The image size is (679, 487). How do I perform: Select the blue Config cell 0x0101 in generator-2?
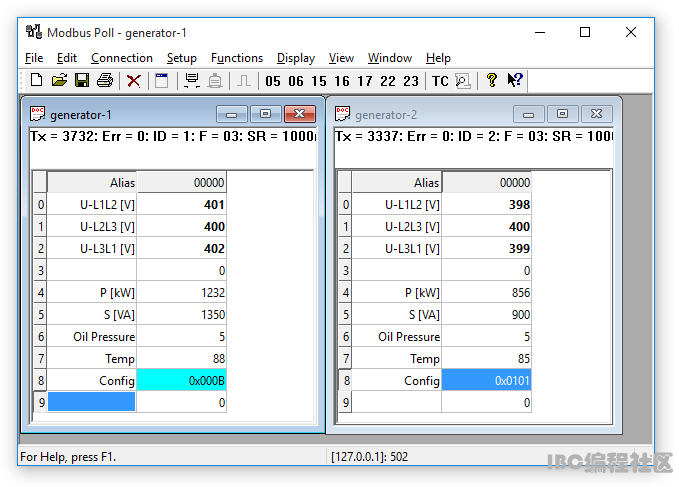[x=486, y=380]
